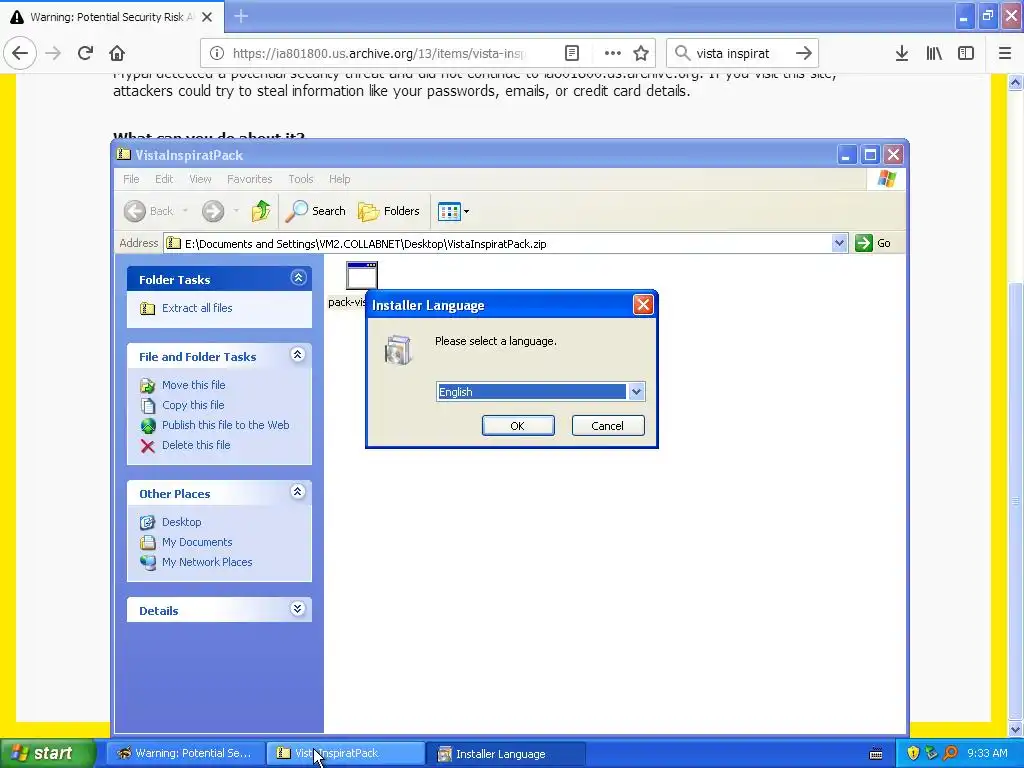Click the magnifier system tray icon
1024x768 pixels.
coord(950,753)
